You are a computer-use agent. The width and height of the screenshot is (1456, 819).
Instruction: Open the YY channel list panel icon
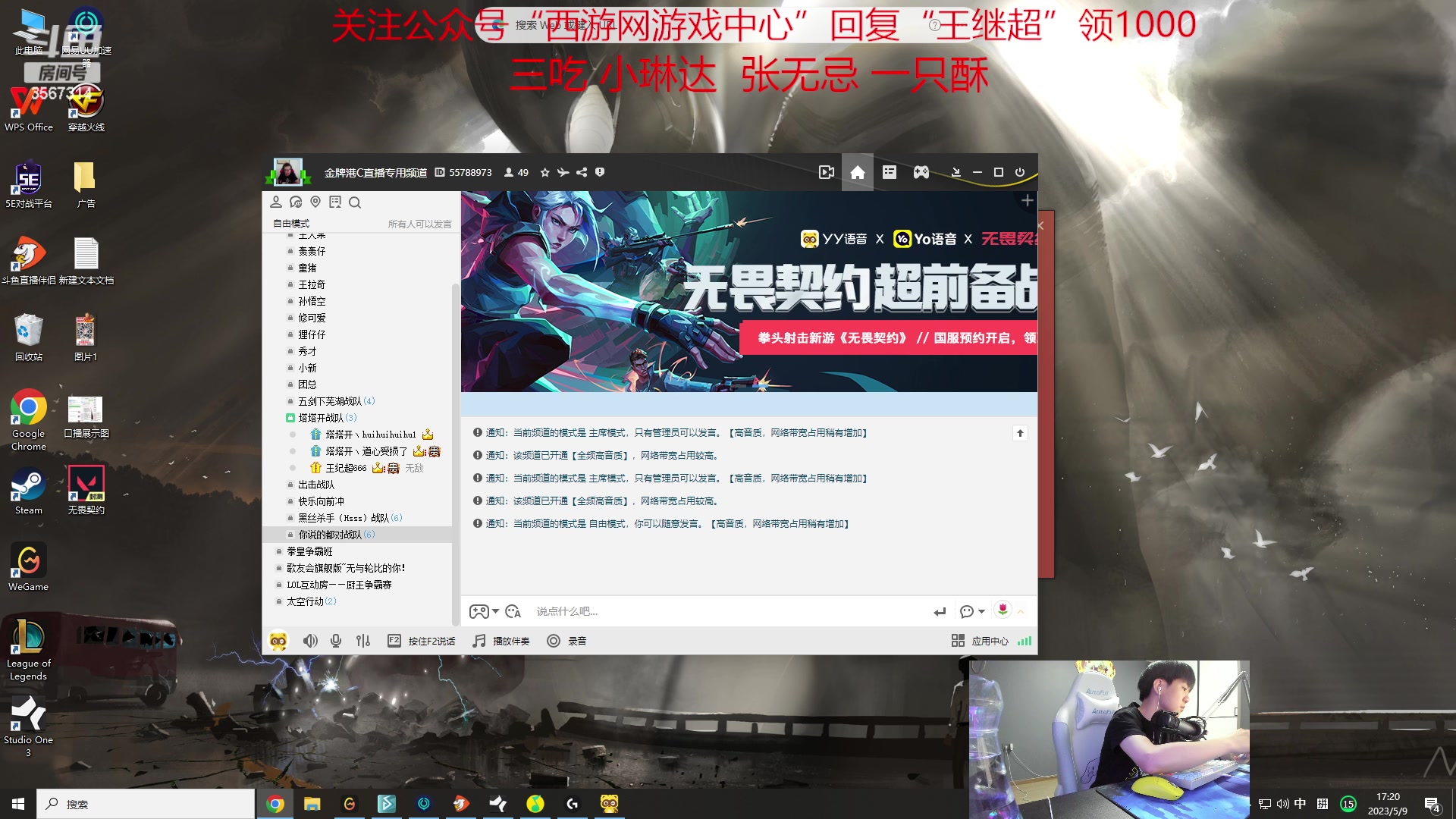click(890, 173)
